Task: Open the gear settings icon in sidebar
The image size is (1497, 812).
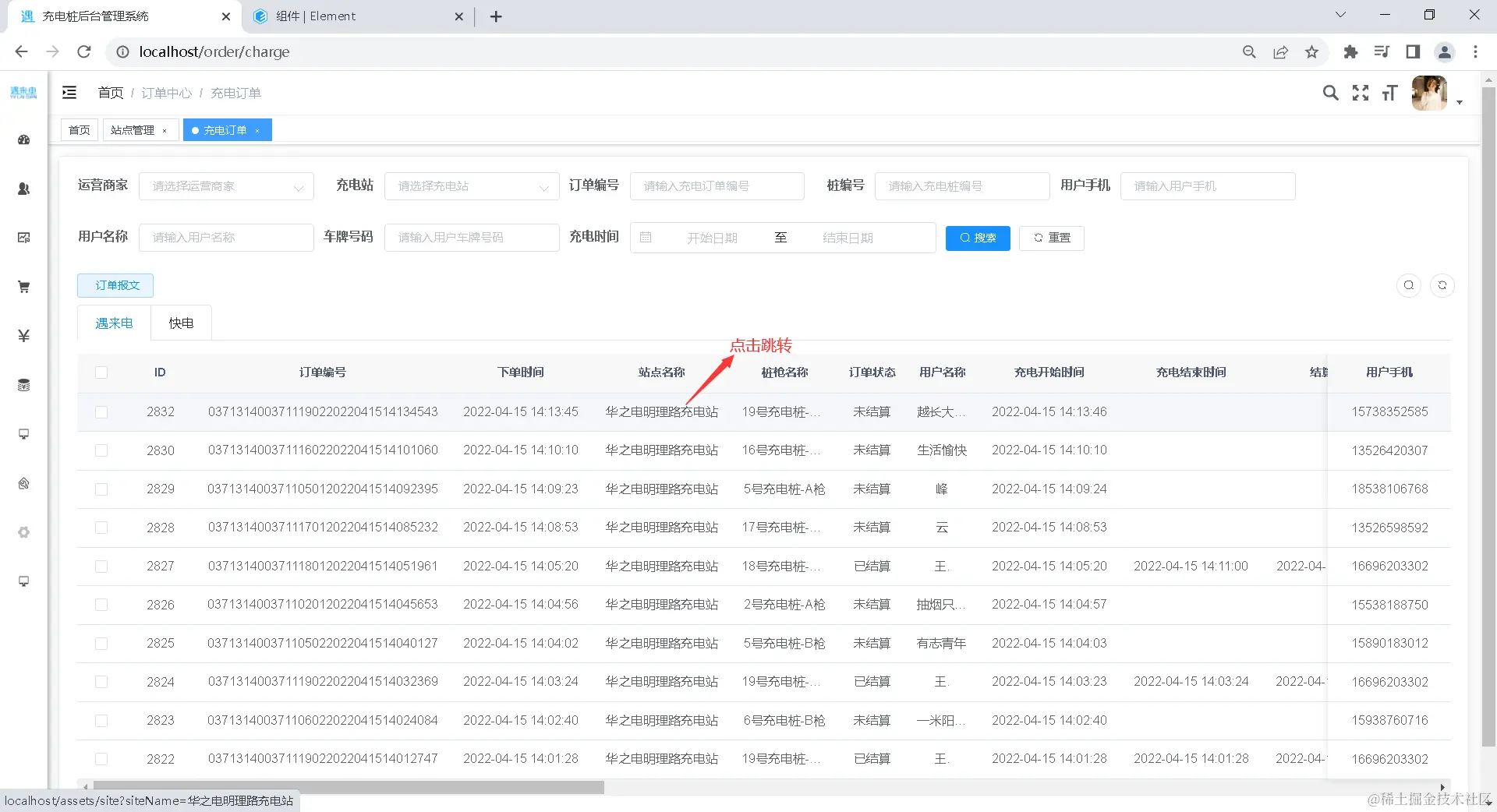Action: pyautogui.click(x=23, y=532)
